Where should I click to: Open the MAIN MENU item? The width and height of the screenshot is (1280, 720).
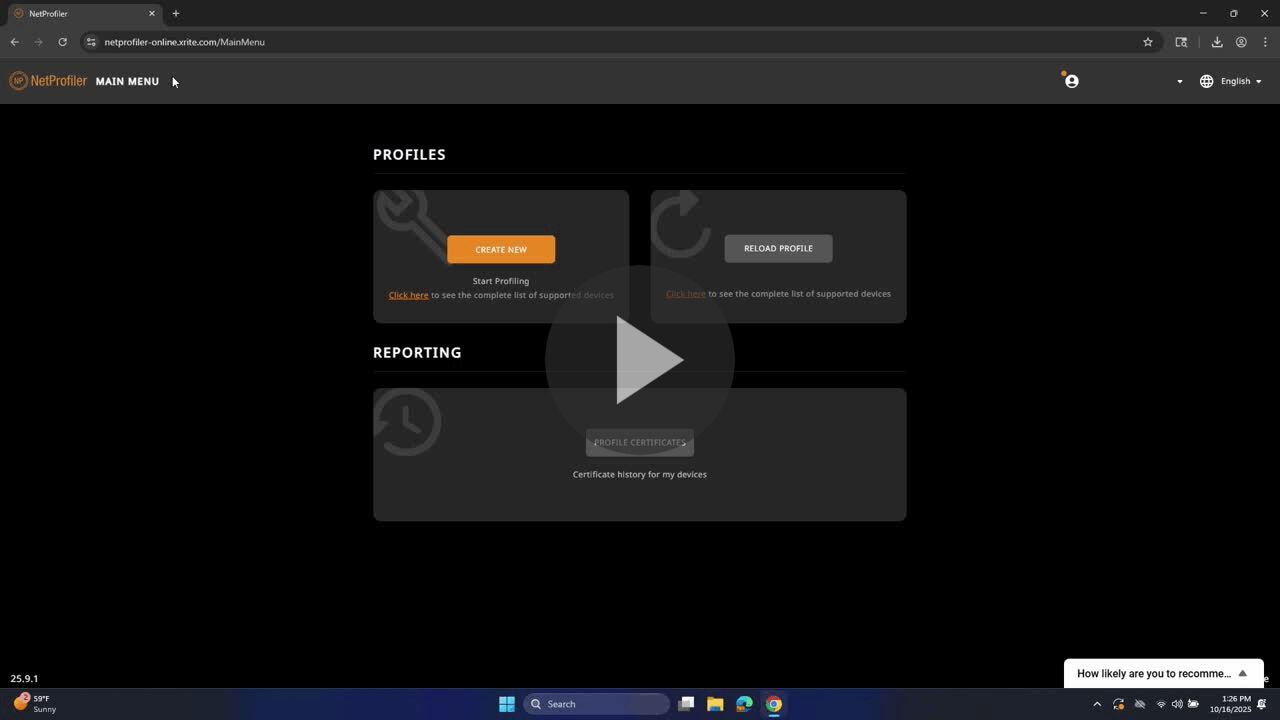point(127,82)
